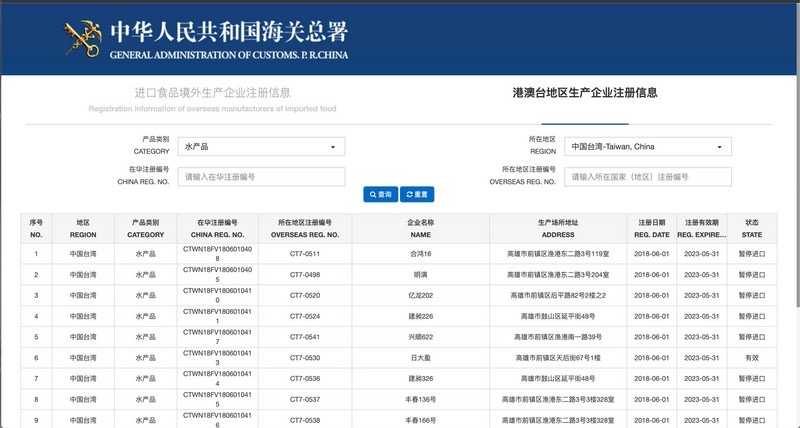Click the 产品类别 CATEGORY column header
This screenshot has height=428, width=800.
(x=145, y=229)
